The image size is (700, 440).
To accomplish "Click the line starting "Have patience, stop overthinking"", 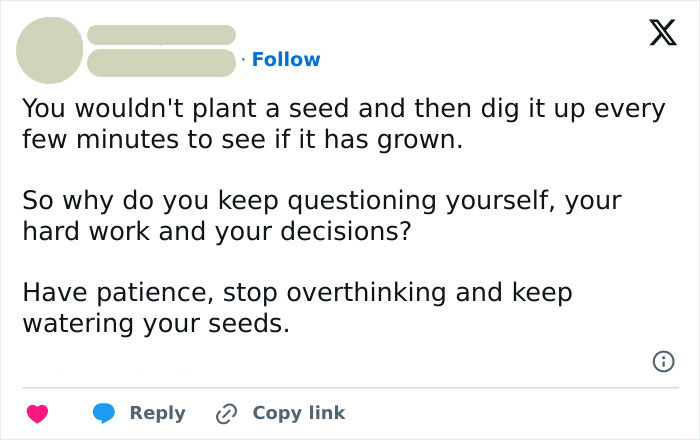I will (297, 293).
